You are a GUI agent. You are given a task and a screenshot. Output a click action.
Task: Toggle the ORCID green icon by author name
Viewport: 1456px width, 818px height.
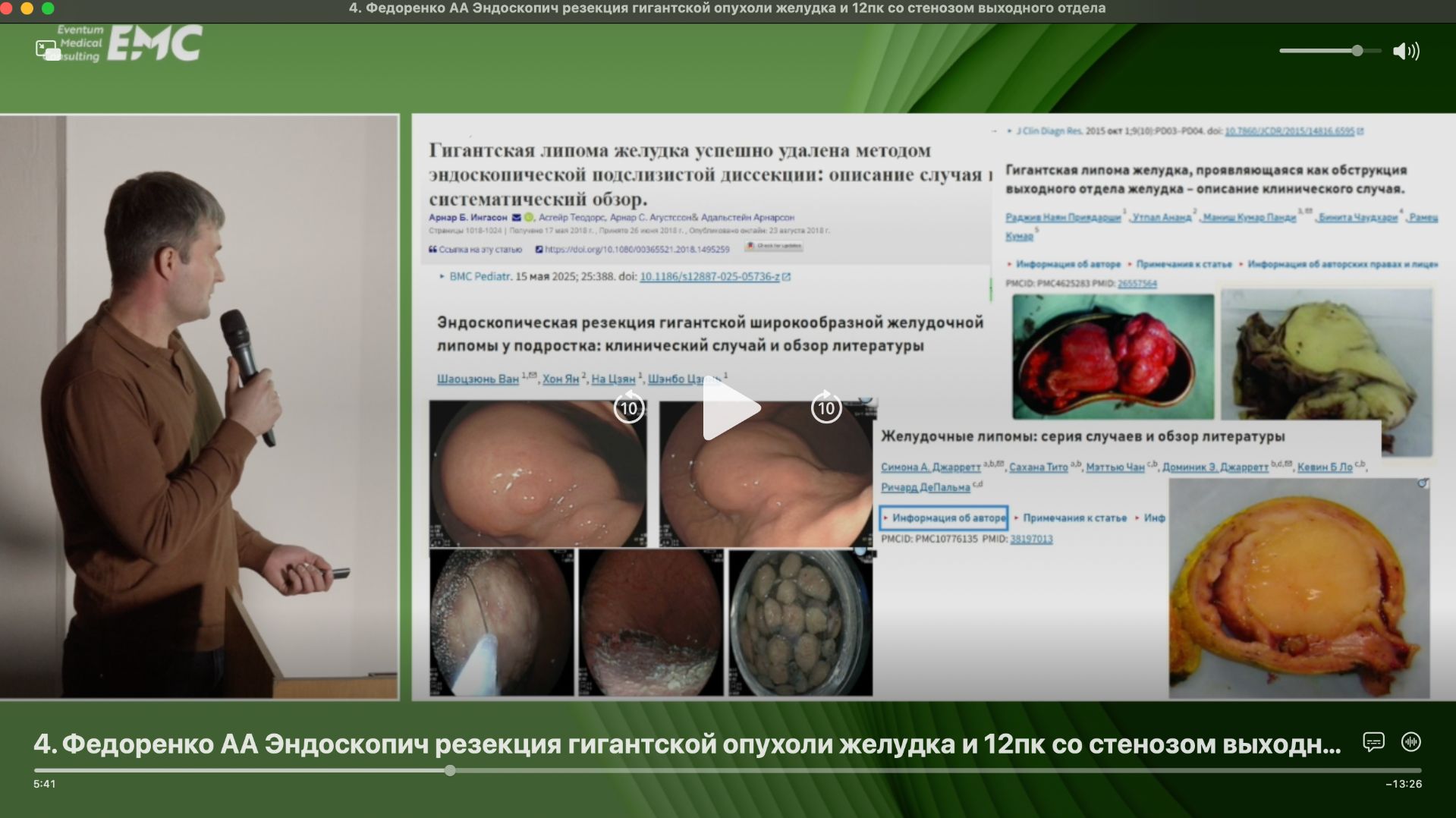[529, 218]
